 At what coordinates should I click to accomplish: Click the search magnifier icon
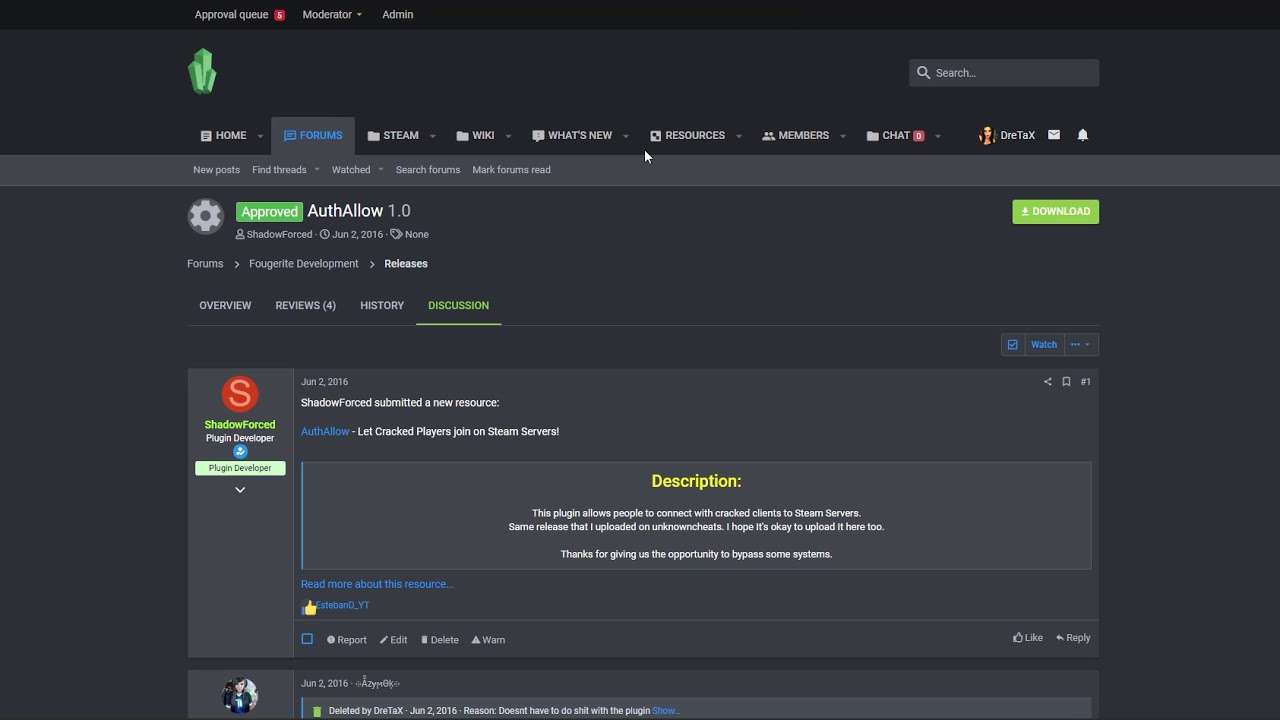tap(924, 73)
